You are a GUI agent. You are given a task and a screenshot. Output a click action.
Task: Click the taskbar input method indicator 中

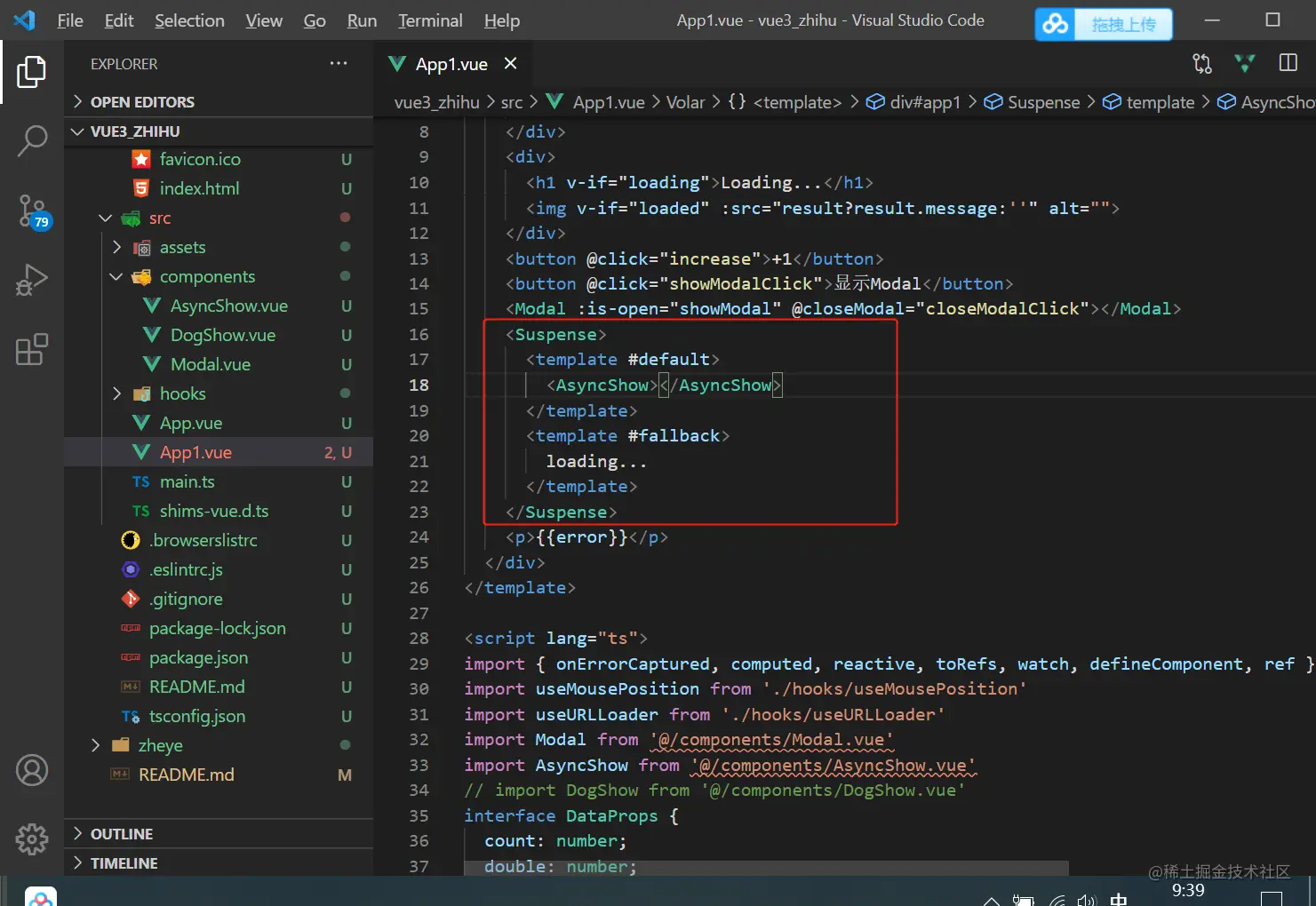1119,899
